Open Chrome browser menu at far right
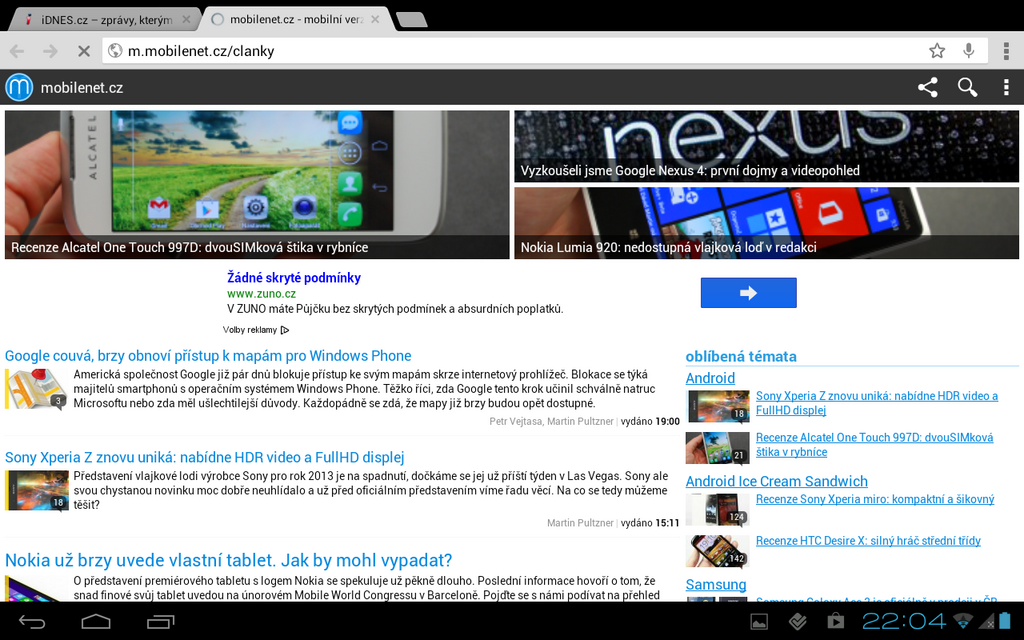This screenshot has width=1024, height=640. click(1006, 51)
